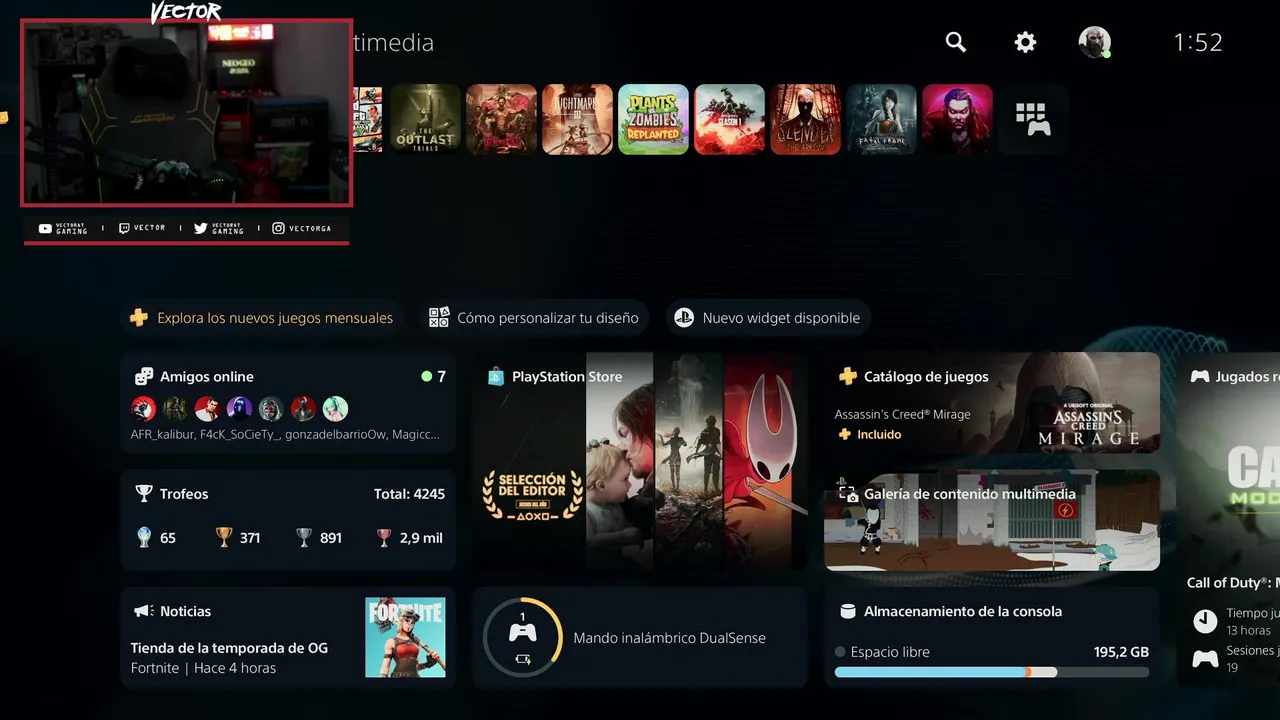Click the storage cylinder icon

tap(847, 611)
